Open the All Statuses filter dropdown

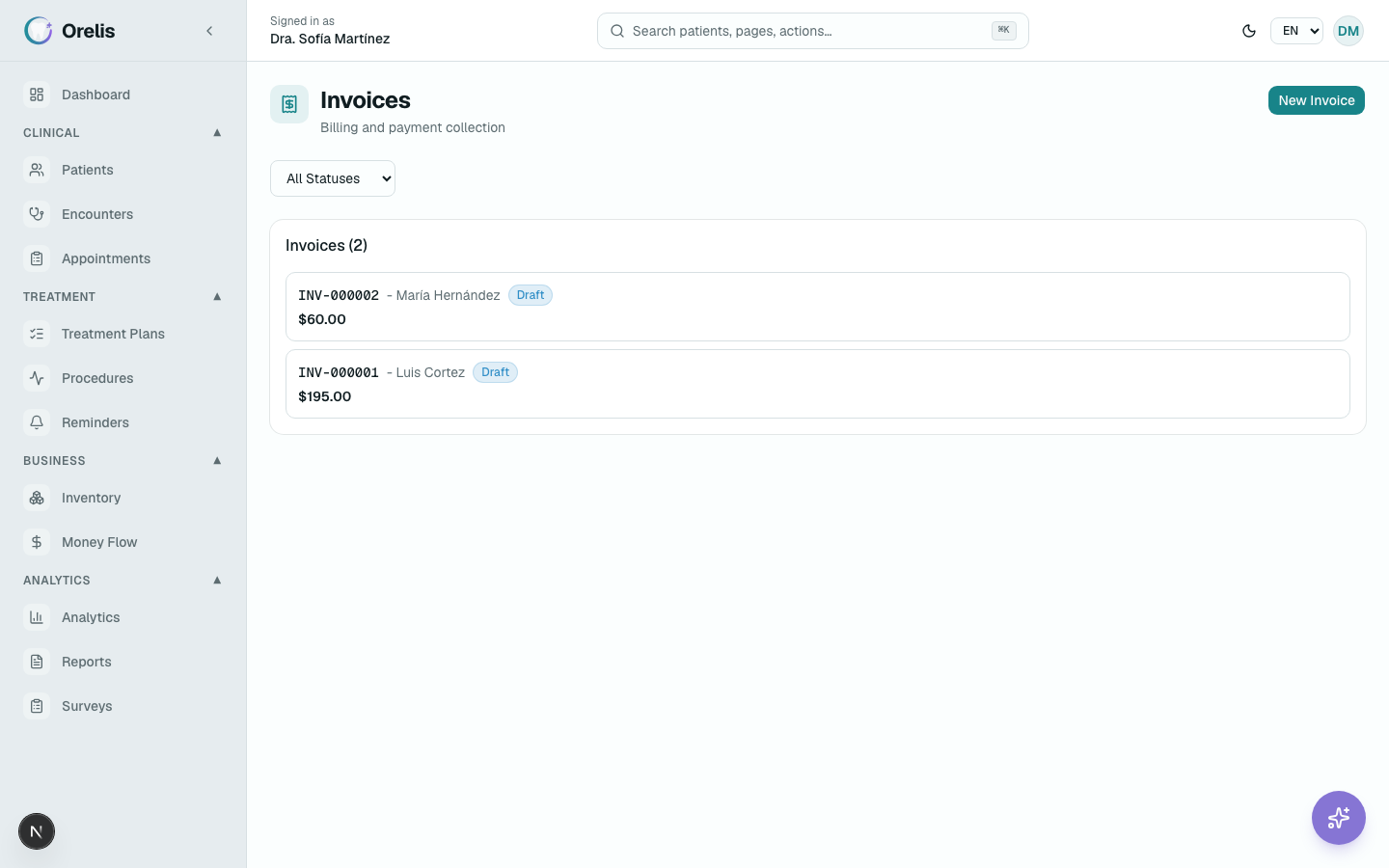click(333, 178)
